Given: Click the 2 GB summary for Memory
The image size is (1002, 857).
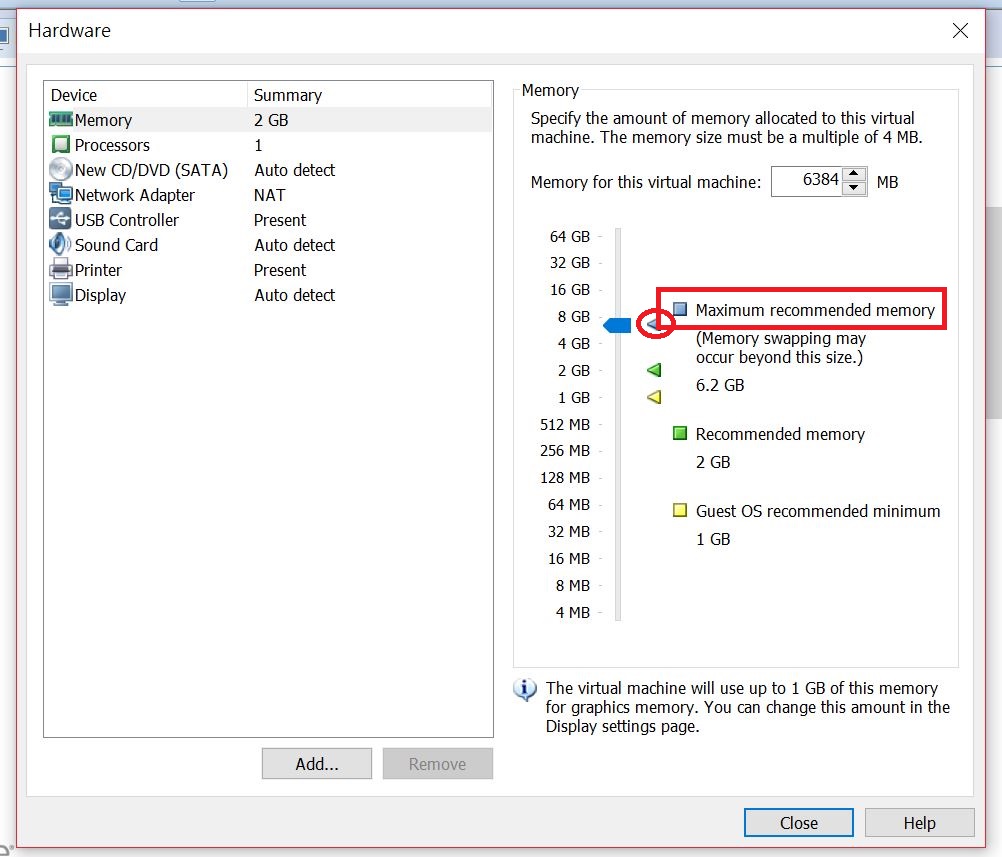Looking at the screenshot, I should click(x=271, y=120).
